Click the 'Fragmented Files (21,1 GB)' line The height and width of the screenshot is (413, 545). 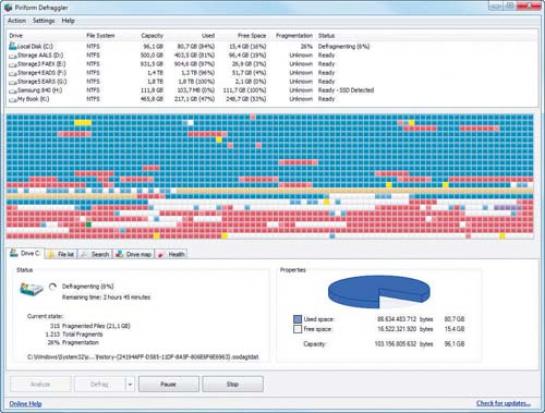point(96,326)
